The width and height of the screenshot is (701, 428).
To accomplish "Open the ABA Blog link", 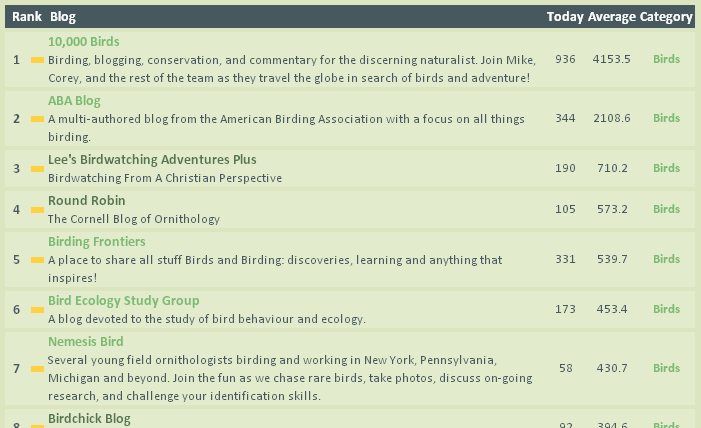I will [x=74, y=101].
